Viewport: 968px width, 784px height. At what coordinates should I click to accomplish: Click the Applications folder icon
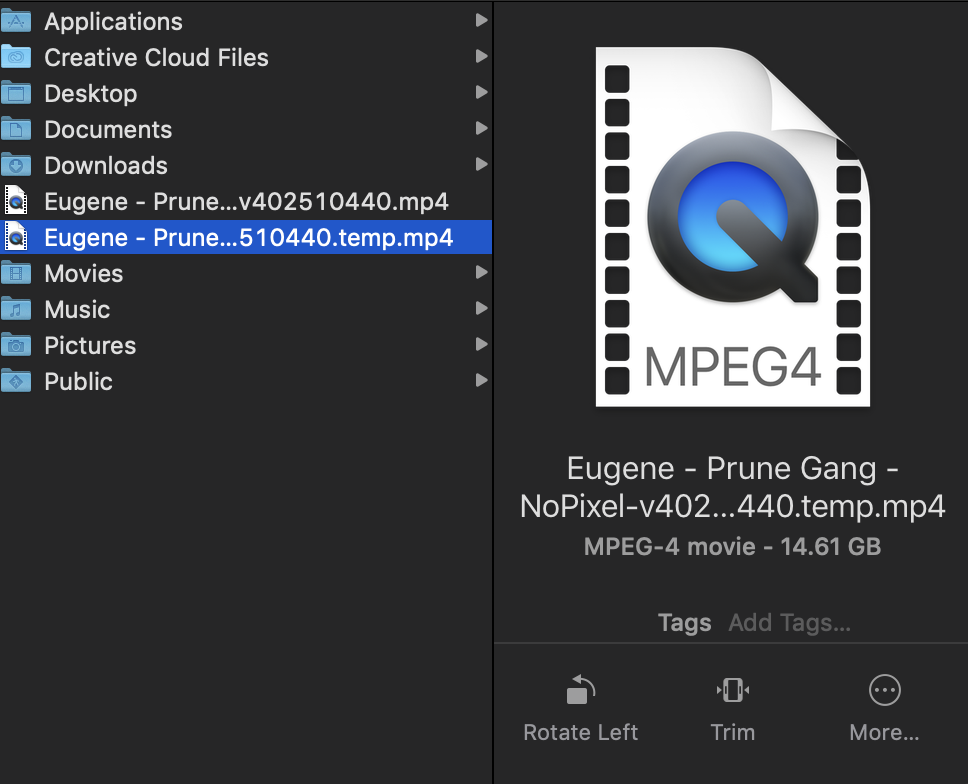point(16,22)
